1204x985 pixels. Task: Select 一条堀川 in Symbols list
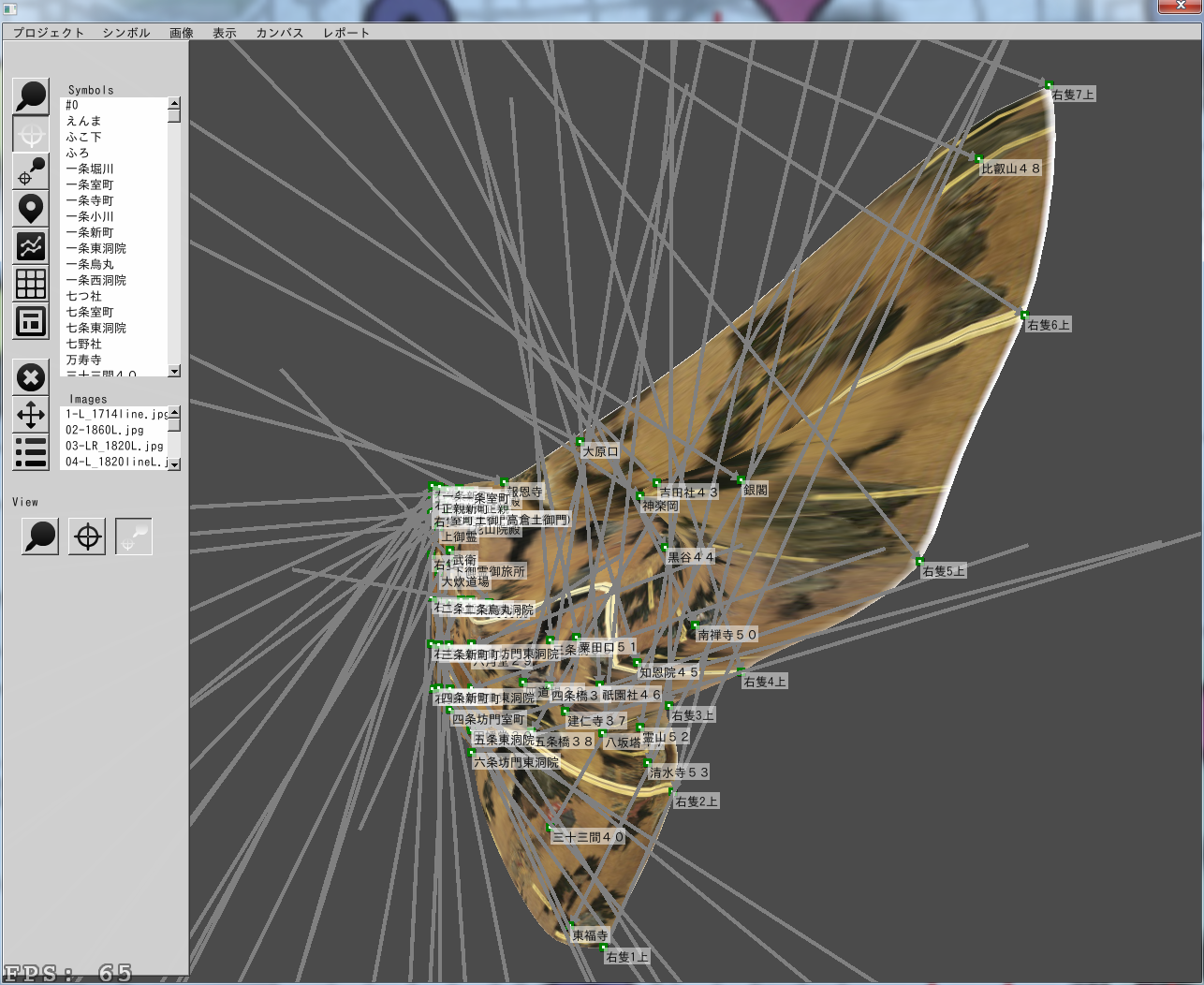click(90, 169)
